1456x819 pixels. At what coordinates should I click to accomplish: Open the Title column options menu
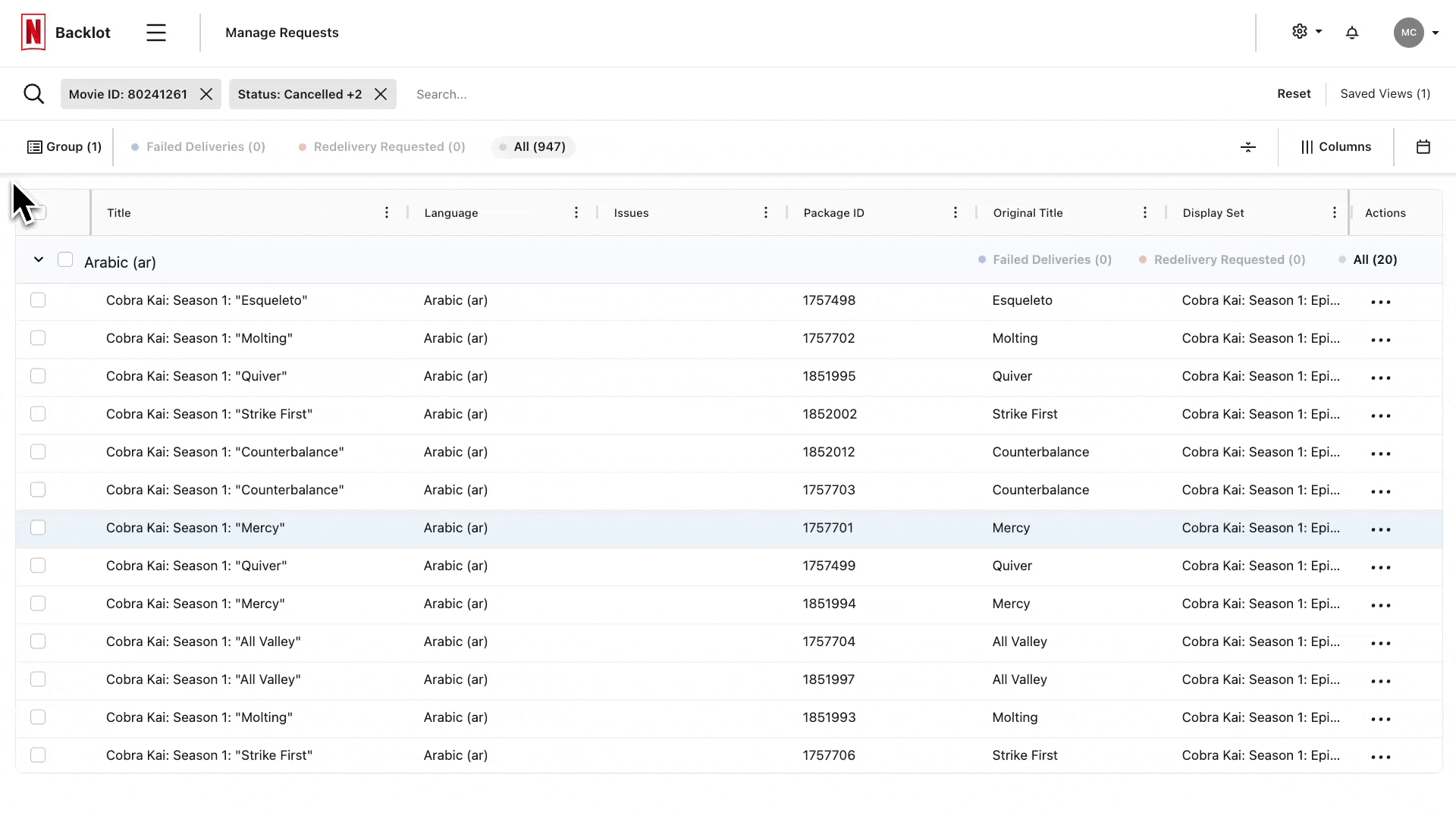[x=387, y=213]
